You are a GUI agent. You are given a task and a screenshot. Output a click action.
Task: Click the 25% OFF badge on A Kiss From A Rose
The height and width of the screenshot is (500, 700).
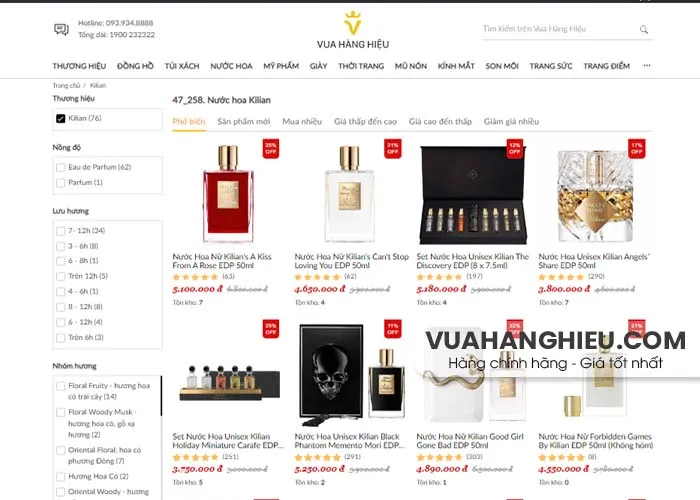(271, 149)
